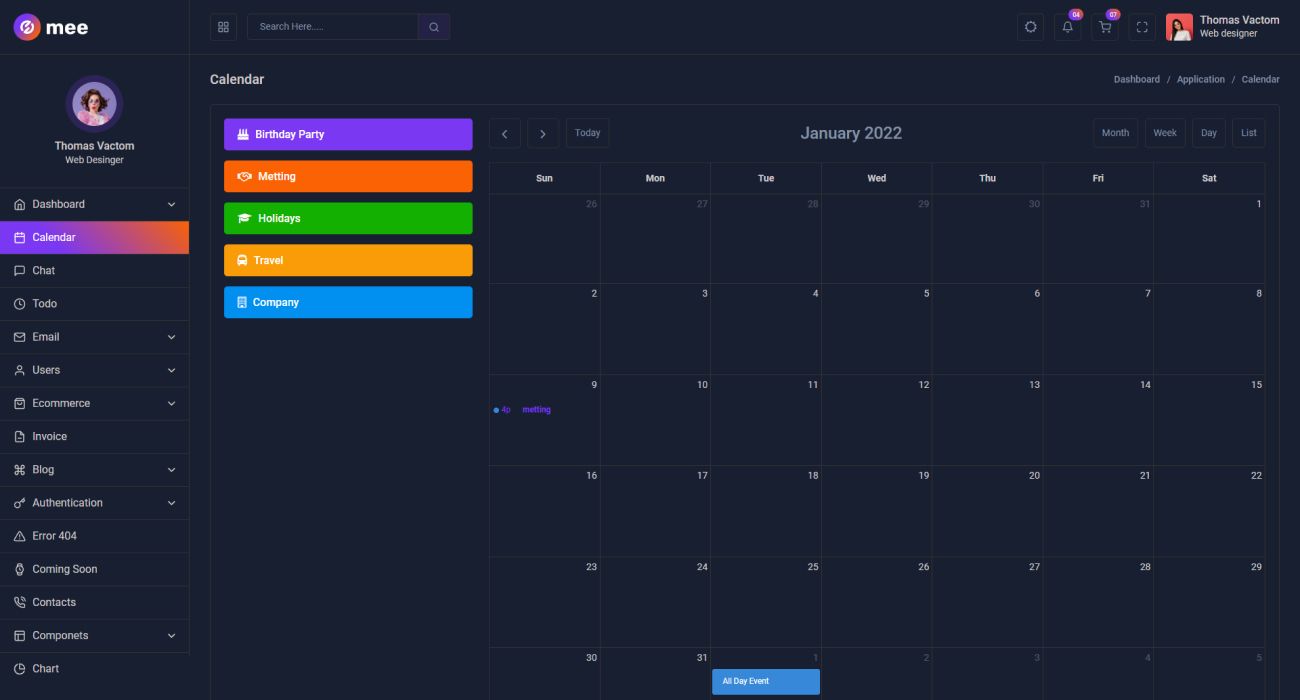Image resolution: width=1300 pixels, height=700 pixels.
Task: Click the Ecommerce bag icon
Action: (x=19, y=404)
